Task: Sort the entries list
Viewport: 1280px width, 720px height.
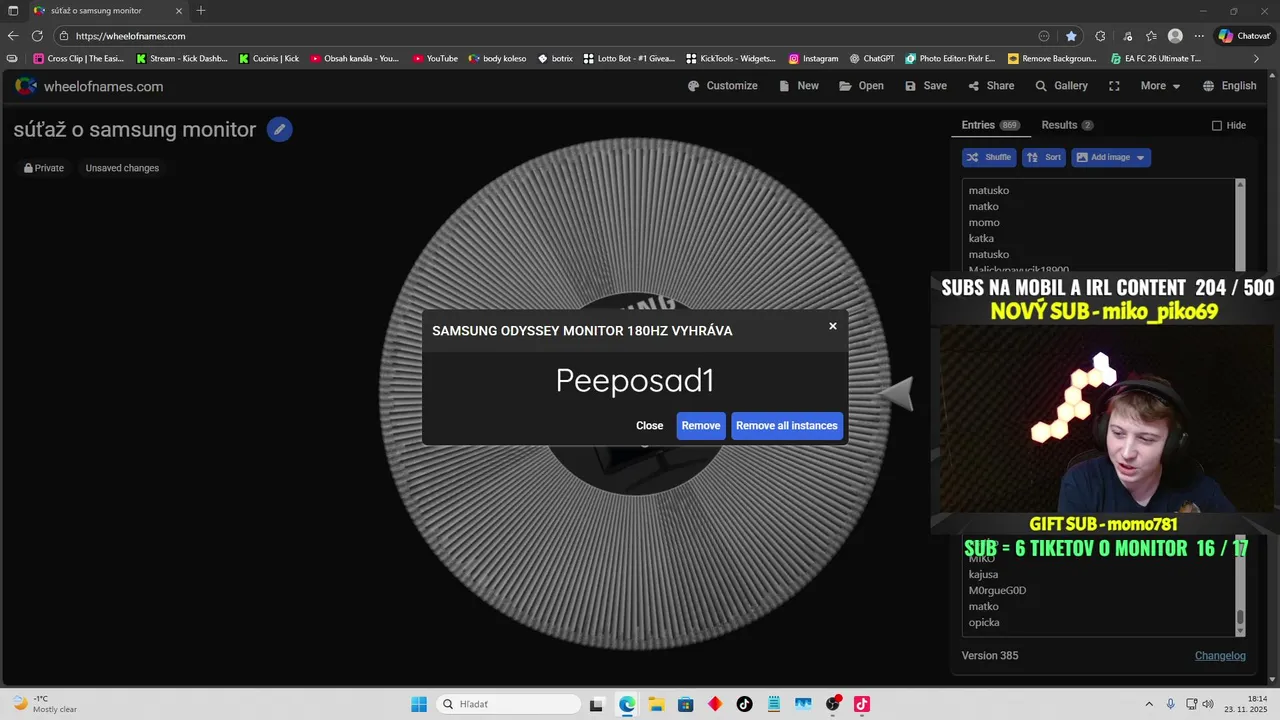Action: [x=1043, y=157]
